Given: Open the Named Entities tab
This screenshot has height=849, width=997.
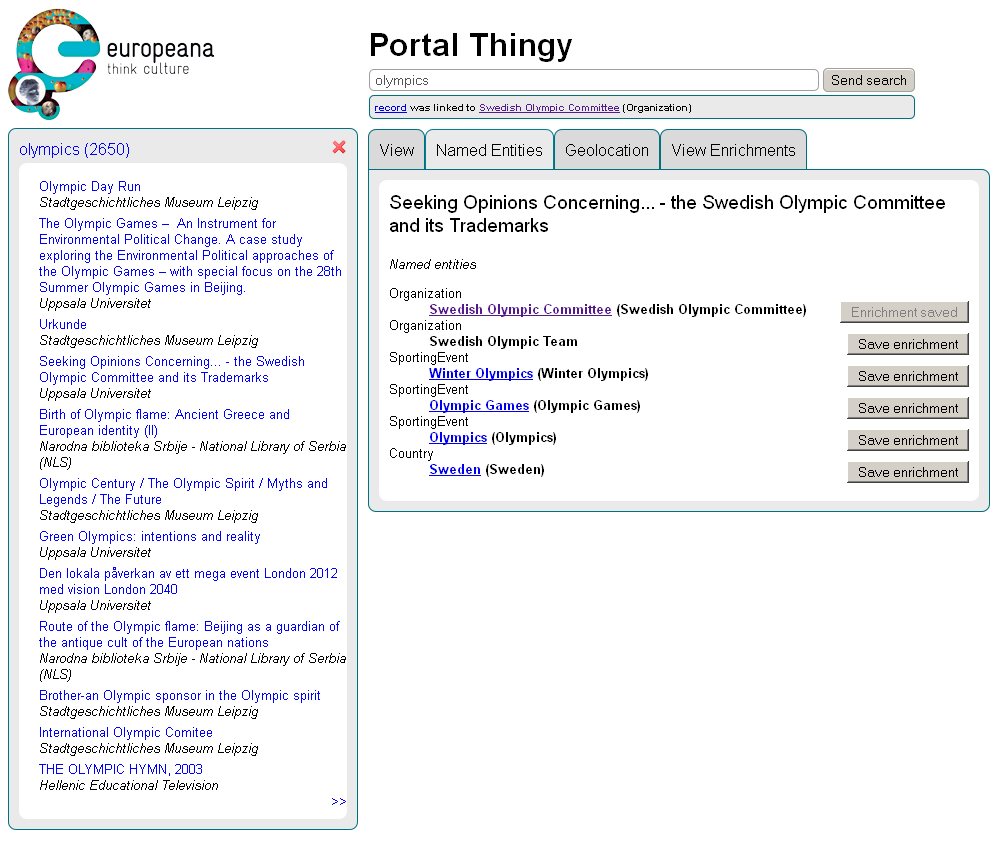Looking at the screenshot, I should click(x=489, y=151).
